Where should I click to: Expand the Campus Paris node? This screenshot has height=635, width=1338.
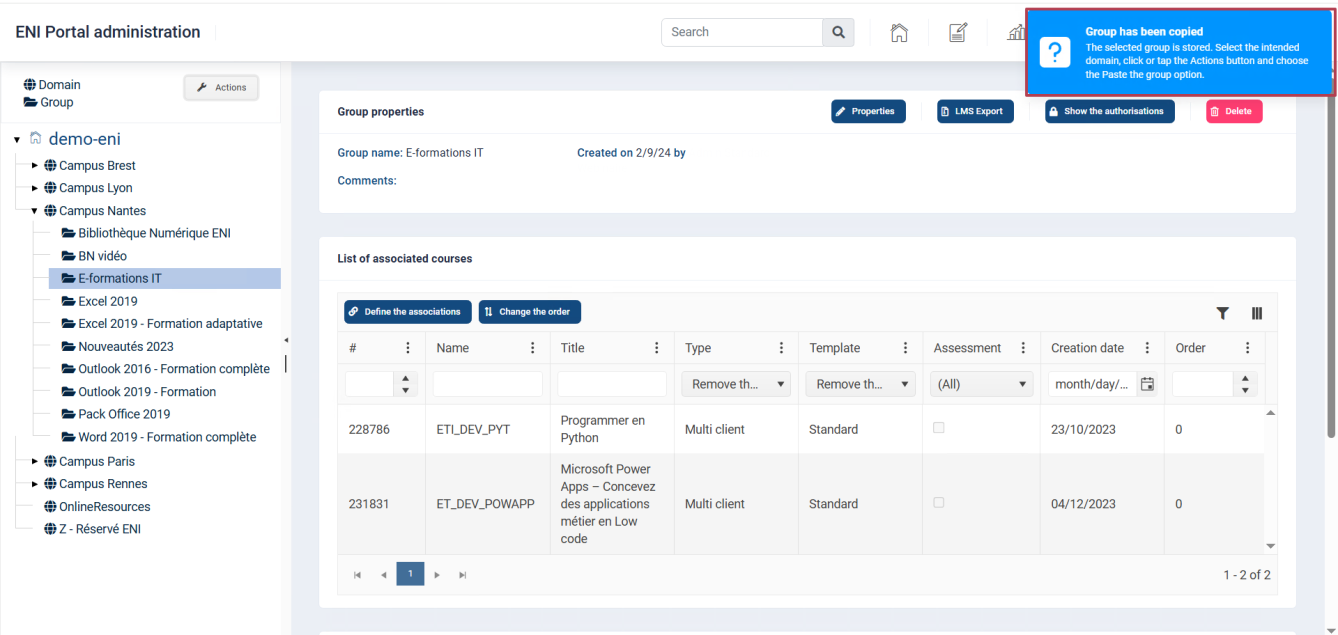(x=35, y=461)
